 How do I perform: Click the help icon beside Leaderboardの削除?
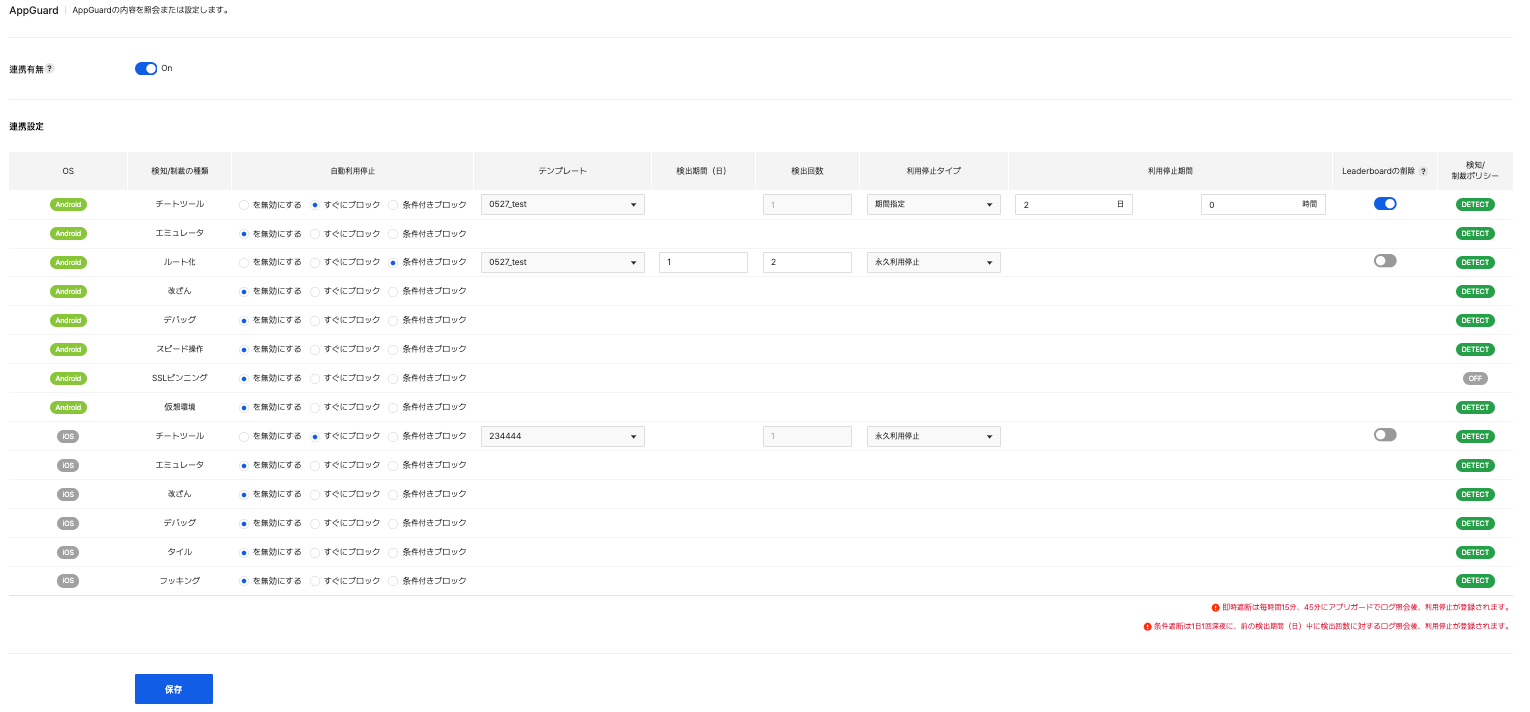coord(1423,171)
